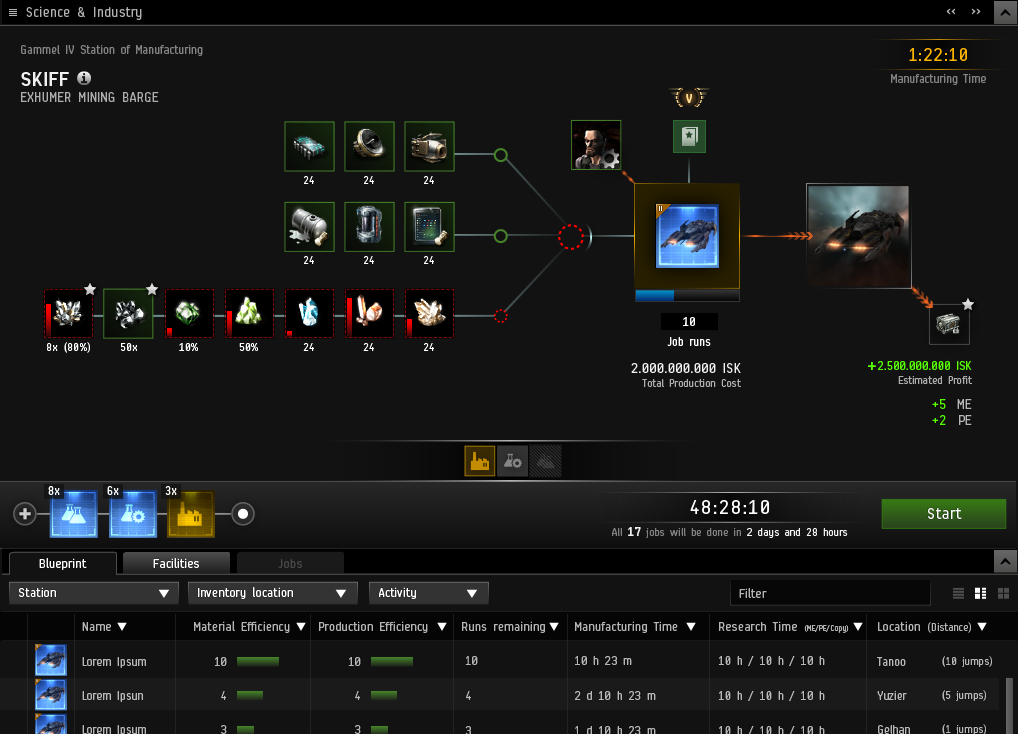
Task: Sort by Name column
Action: coord(104,627)
